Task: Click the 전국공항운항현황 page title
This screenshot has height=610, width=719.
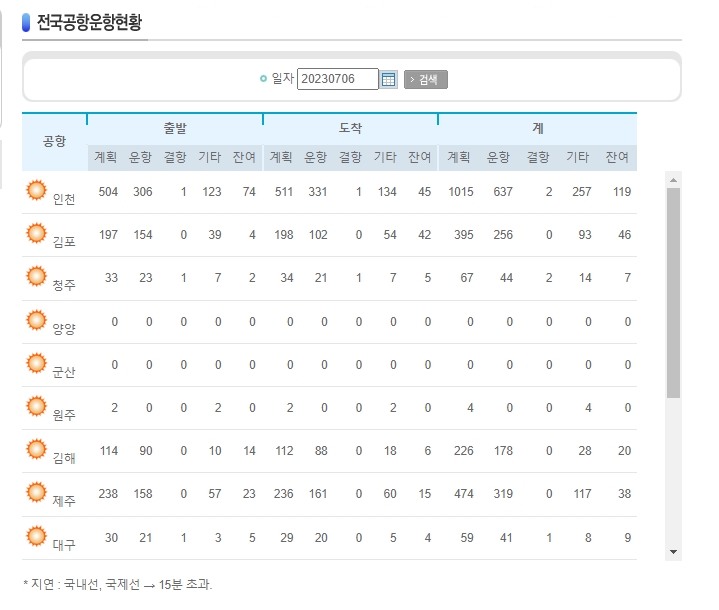Action: 89,22
